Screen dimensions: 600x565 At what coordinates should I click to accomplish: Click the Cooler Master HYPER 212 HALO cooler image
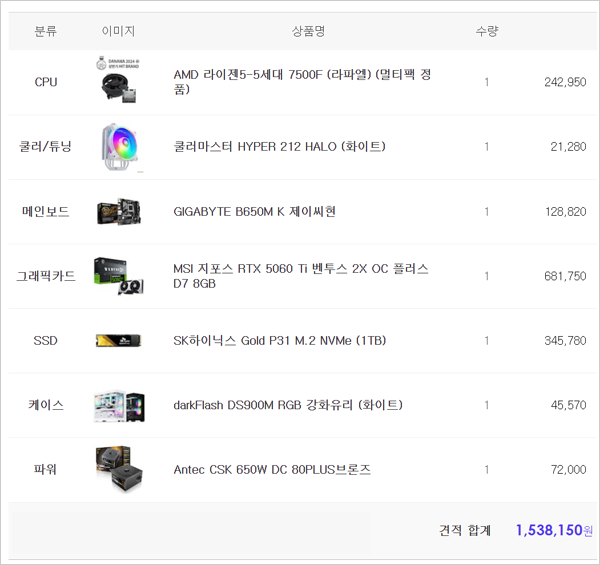click(x=119, y=147)
